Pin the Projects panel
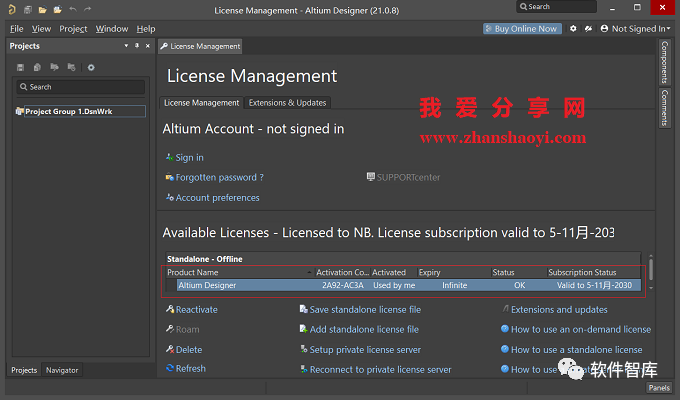 click(137, 46)
